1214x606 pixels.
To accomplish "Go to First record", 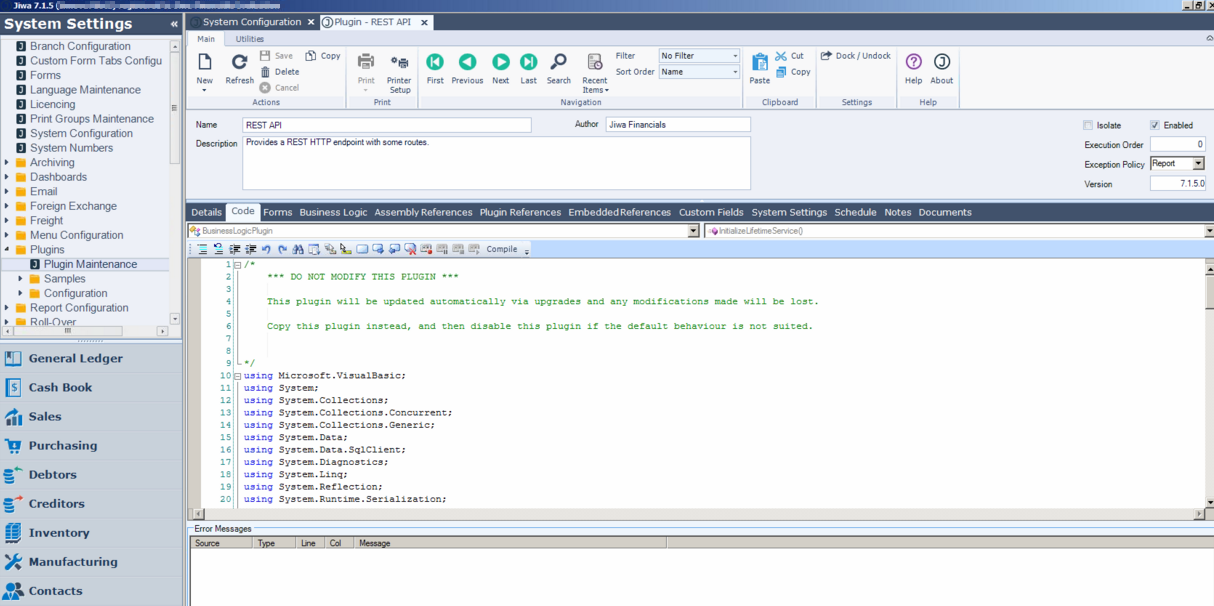I will tap(435, 64).
